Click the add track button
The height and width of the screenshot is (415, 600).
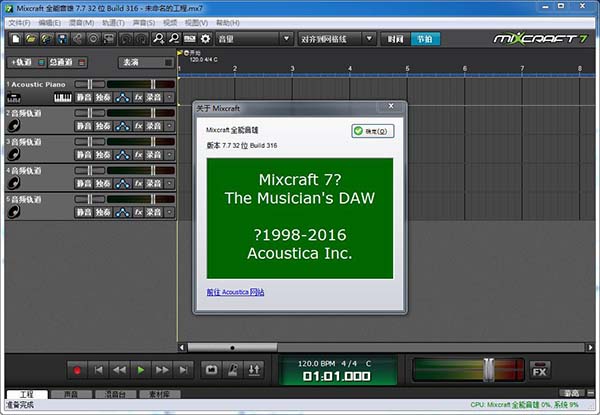click(x=26, y=62)
